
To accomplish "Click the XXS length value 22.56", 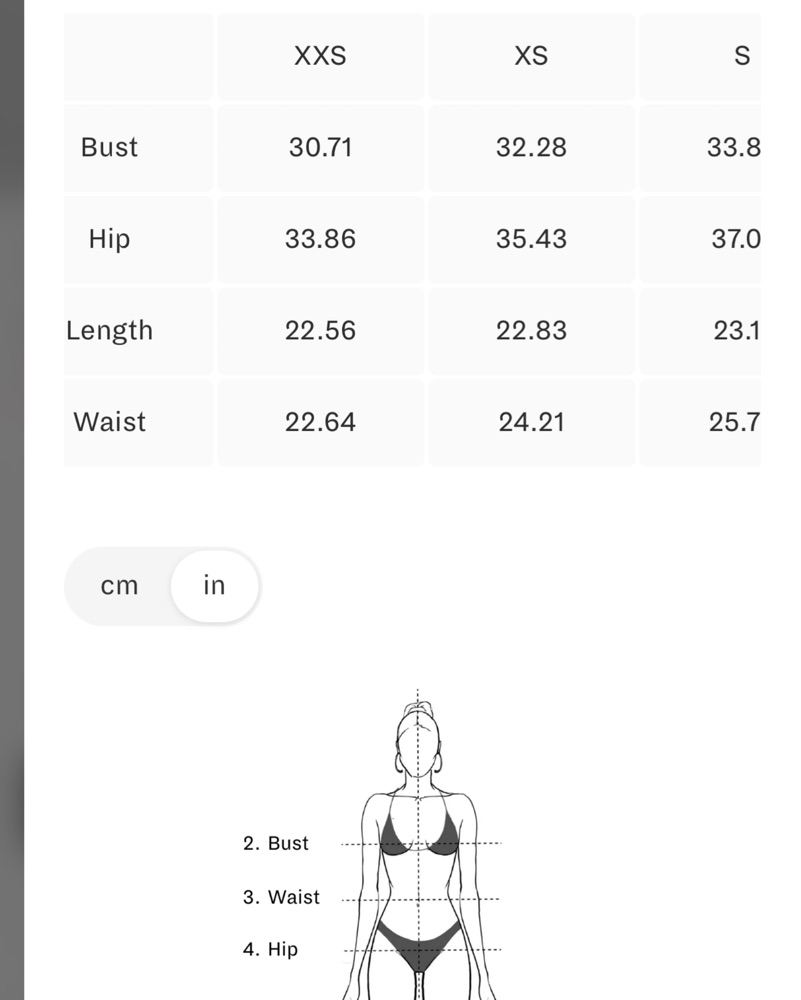I will pyautogui.click(x=320, y=330).
